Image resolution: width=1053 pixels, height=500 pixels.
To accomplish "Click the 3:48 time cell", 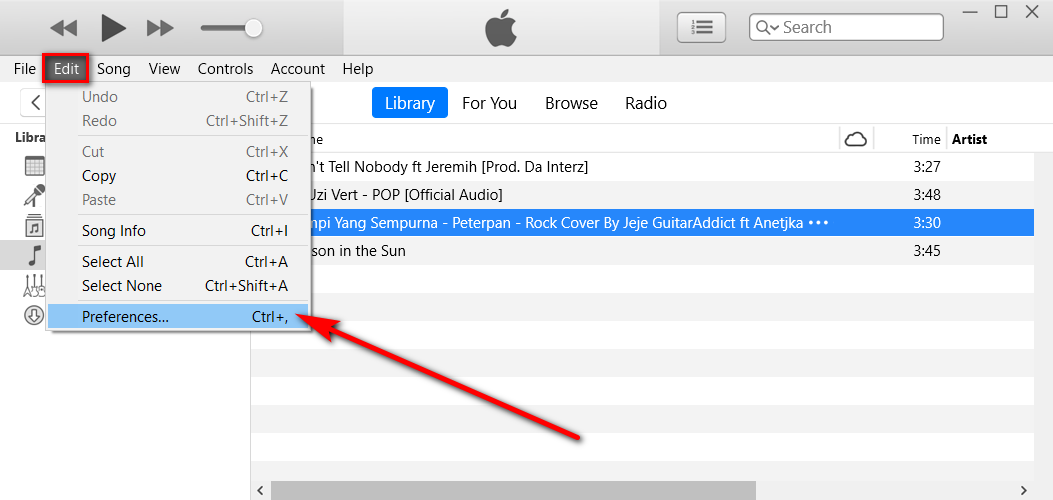I will coord(927,195).
